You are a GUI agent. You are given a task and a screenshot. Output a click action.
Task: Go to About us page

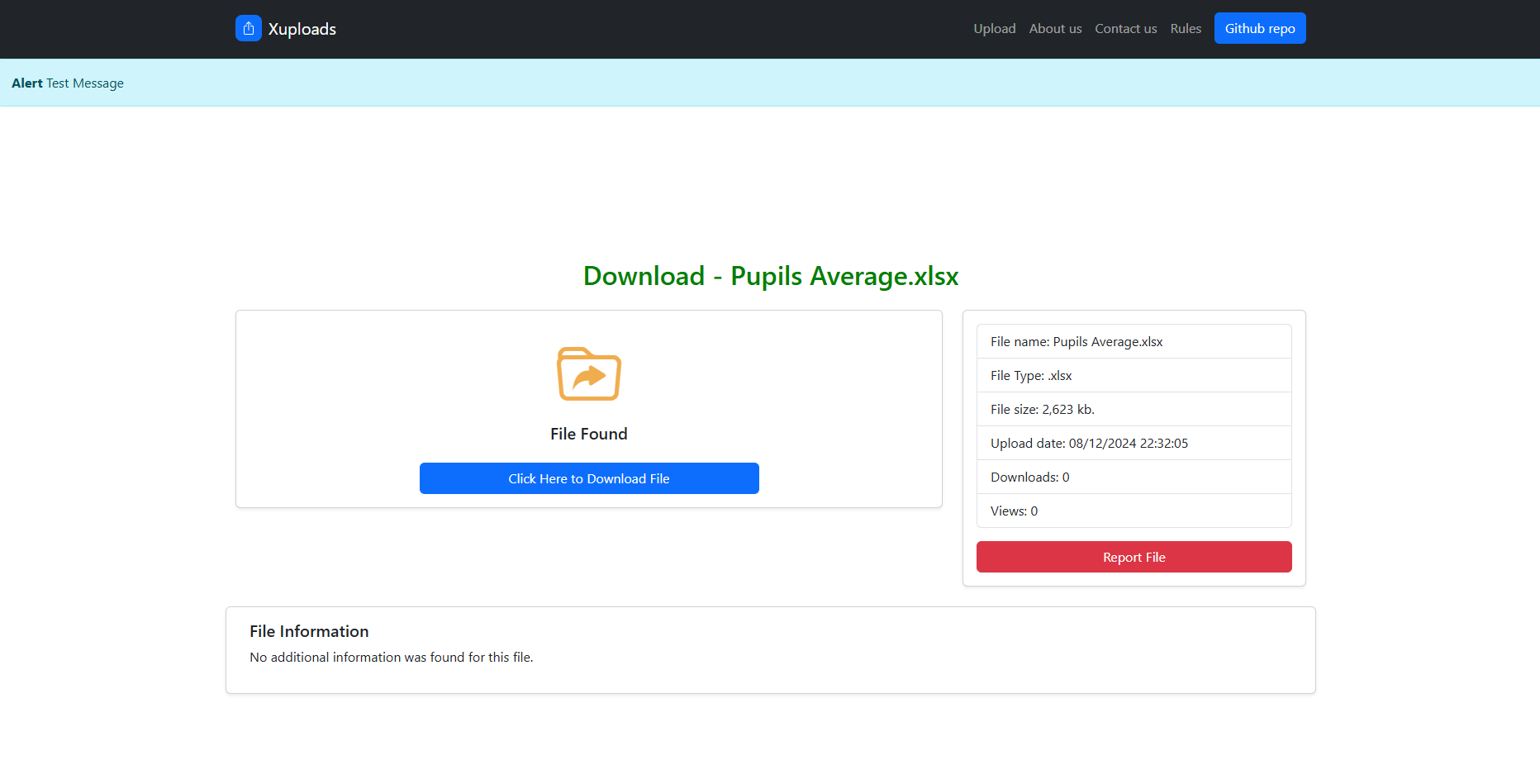[x=1055, y=28]
